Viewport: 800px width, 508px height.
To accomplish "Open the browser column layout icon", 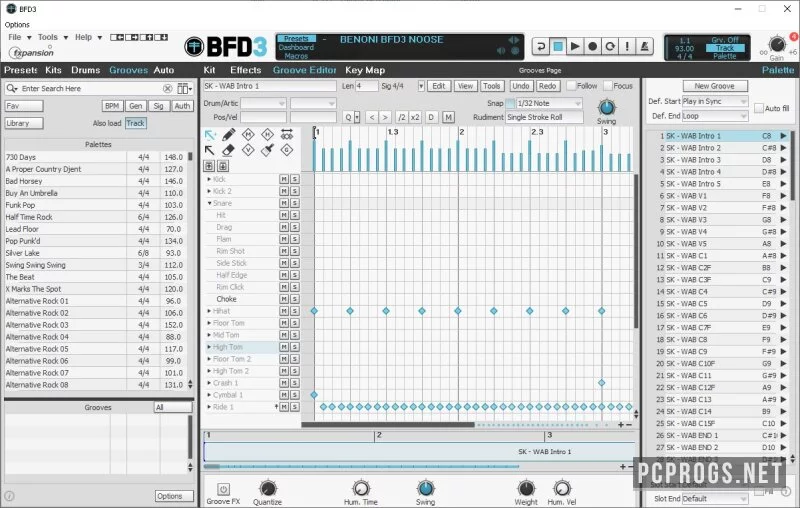I will 184,89.
